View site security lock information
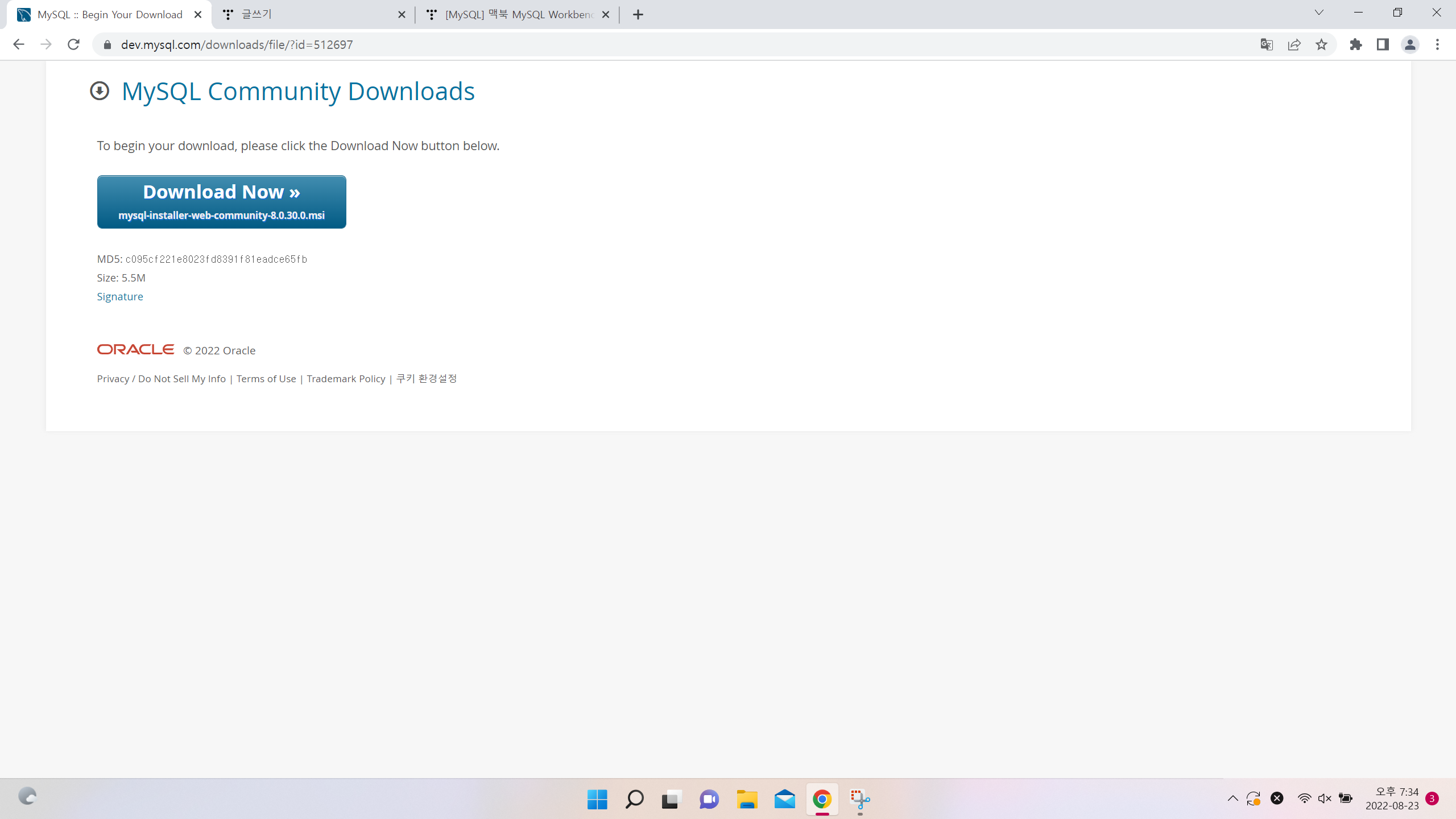The height and width of the screenshot is (819, 1456). (x=107, y=44)
